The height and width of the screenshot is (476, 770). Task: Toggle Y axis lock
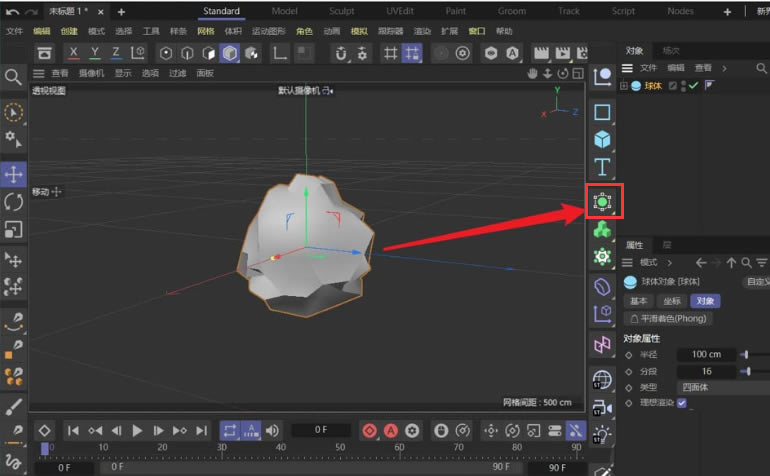tap(95, 53)
